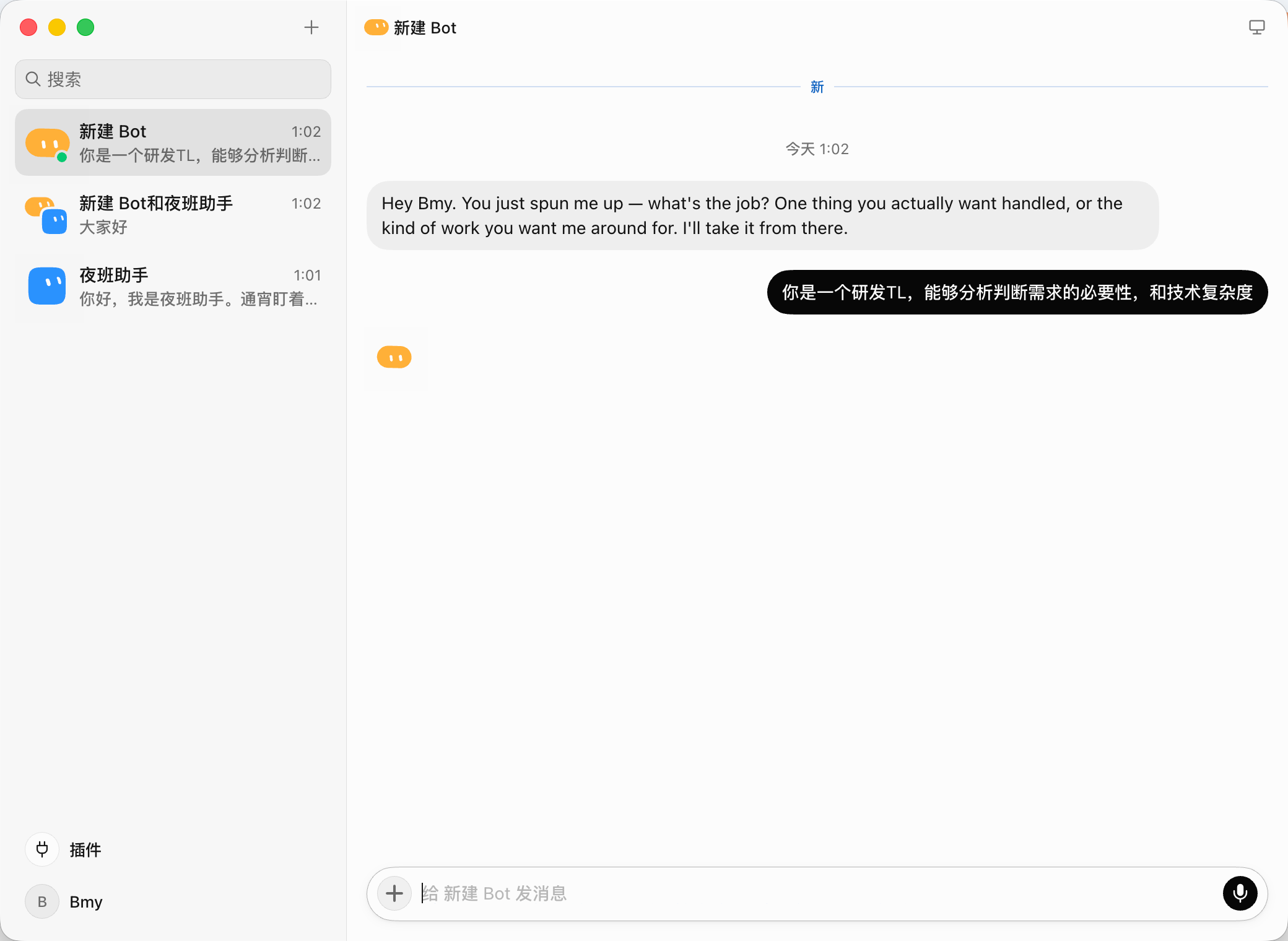
Task: Click the 给 新建 Bot 发消息 message input
Action: click(817, 893)
